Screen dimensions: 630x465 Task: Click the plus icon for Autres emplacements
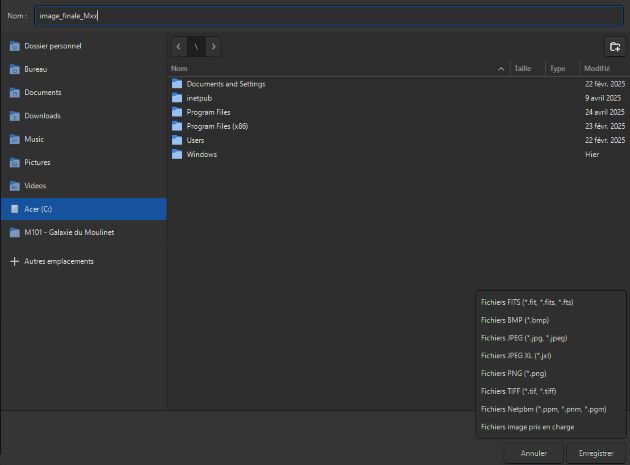tap(14, 261)
